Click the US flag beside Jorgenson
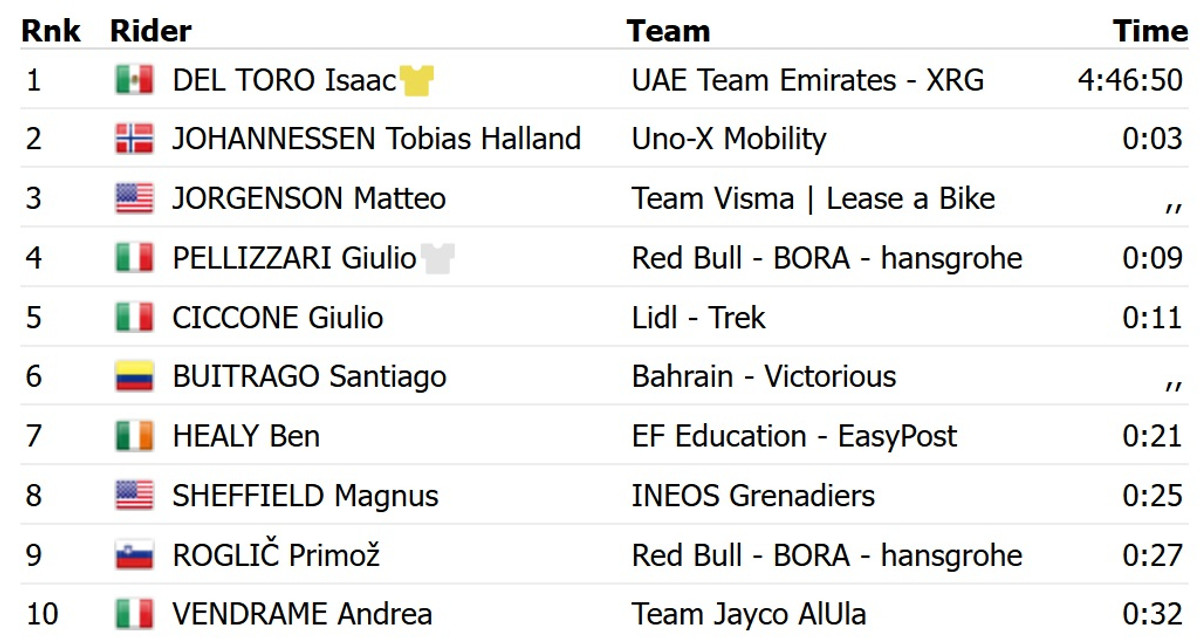 (134, 198)
